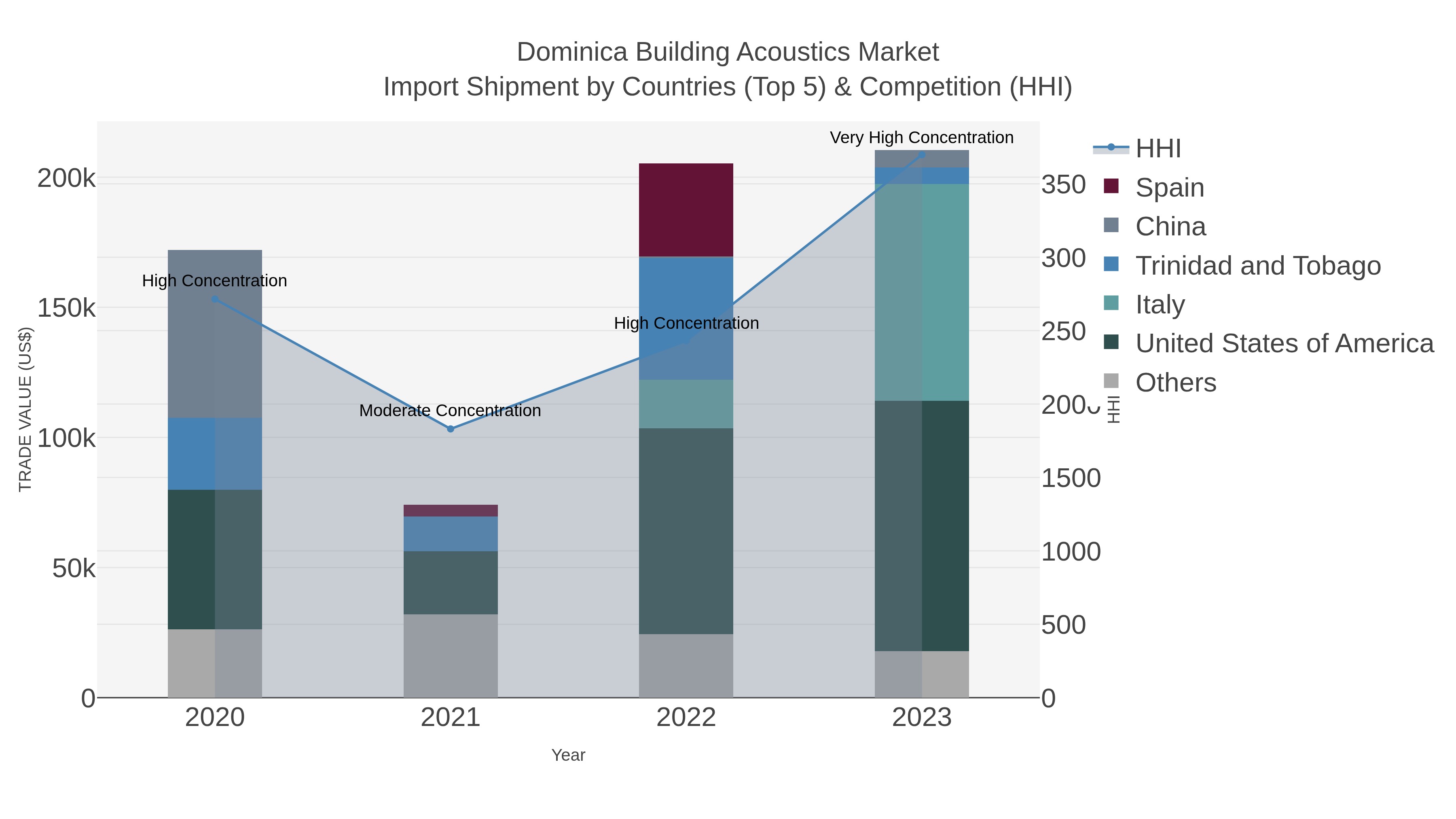Toggle the China legend entry
The width and height of the screenshot is (1456, 819).
point(1155,226)
